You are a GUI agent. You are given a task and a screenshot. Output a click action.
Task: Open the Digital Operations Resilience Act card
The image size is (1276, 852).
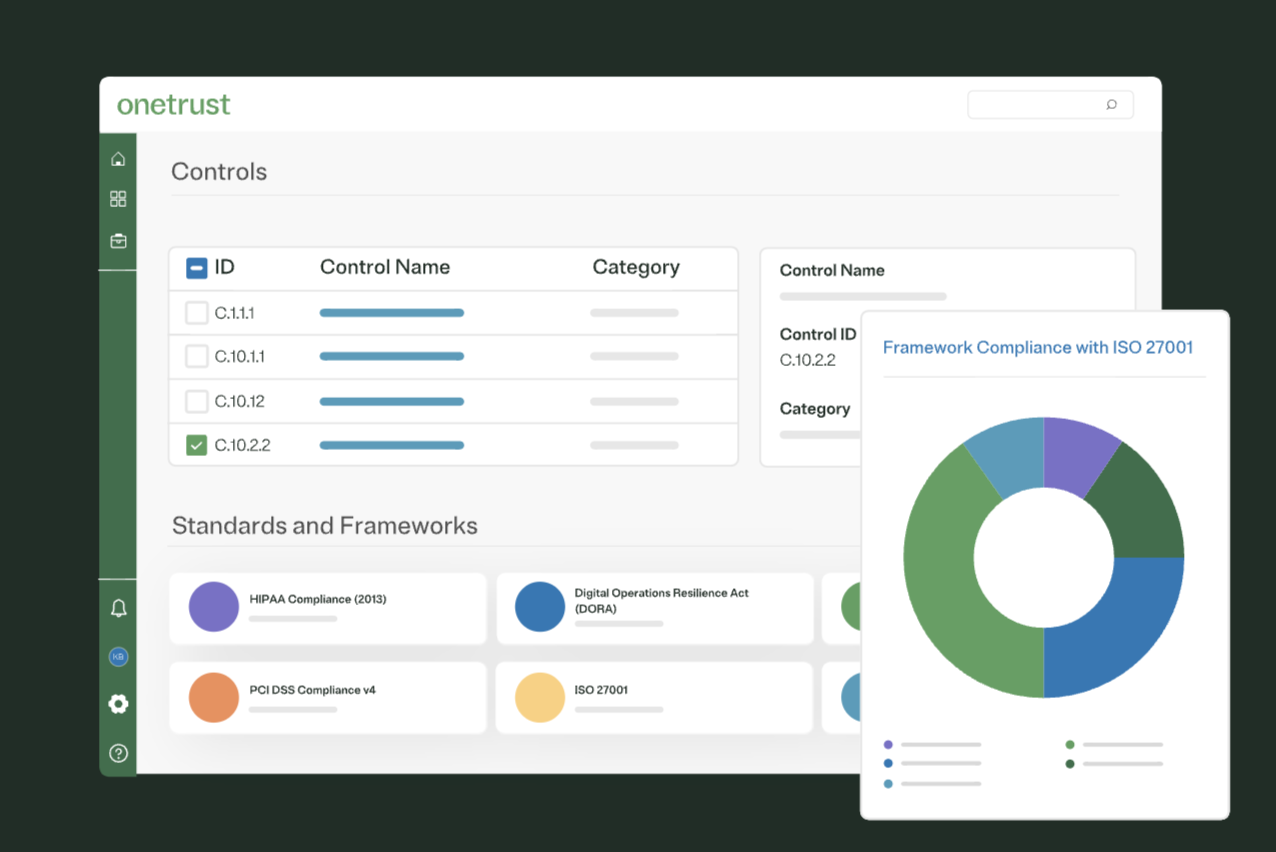(655, 608)
